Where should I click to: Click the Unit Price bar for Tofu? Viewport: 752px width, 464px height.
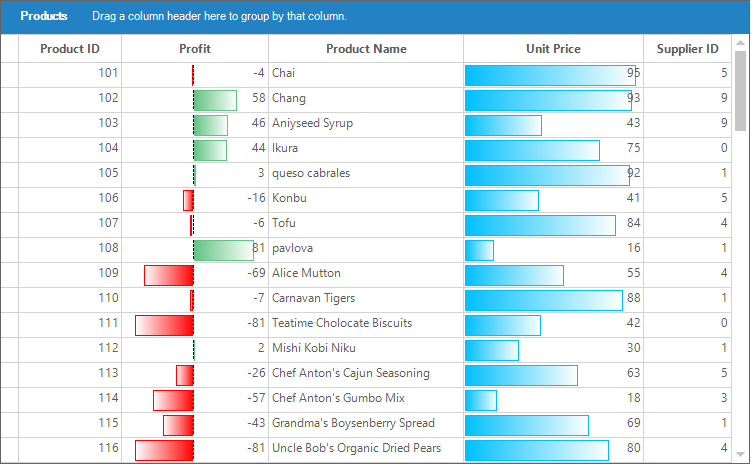click(540, 224)
